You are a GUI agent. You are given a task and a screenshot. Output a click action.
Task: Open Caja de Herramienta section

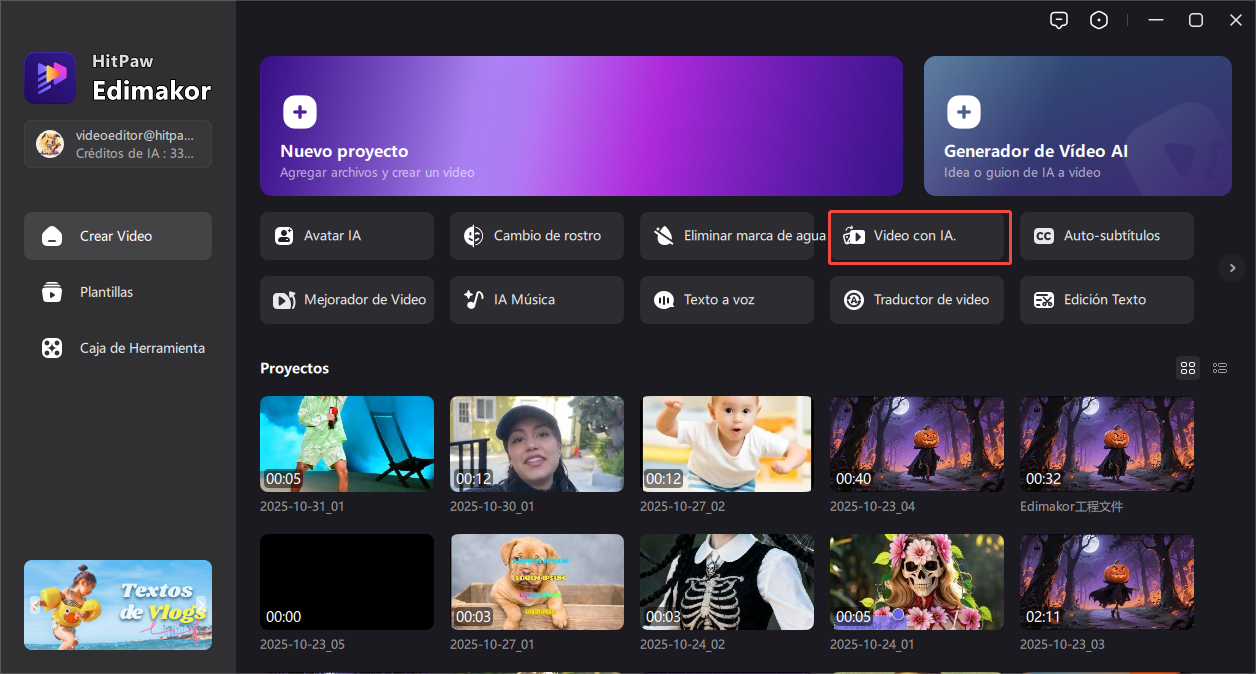(117, 348)
